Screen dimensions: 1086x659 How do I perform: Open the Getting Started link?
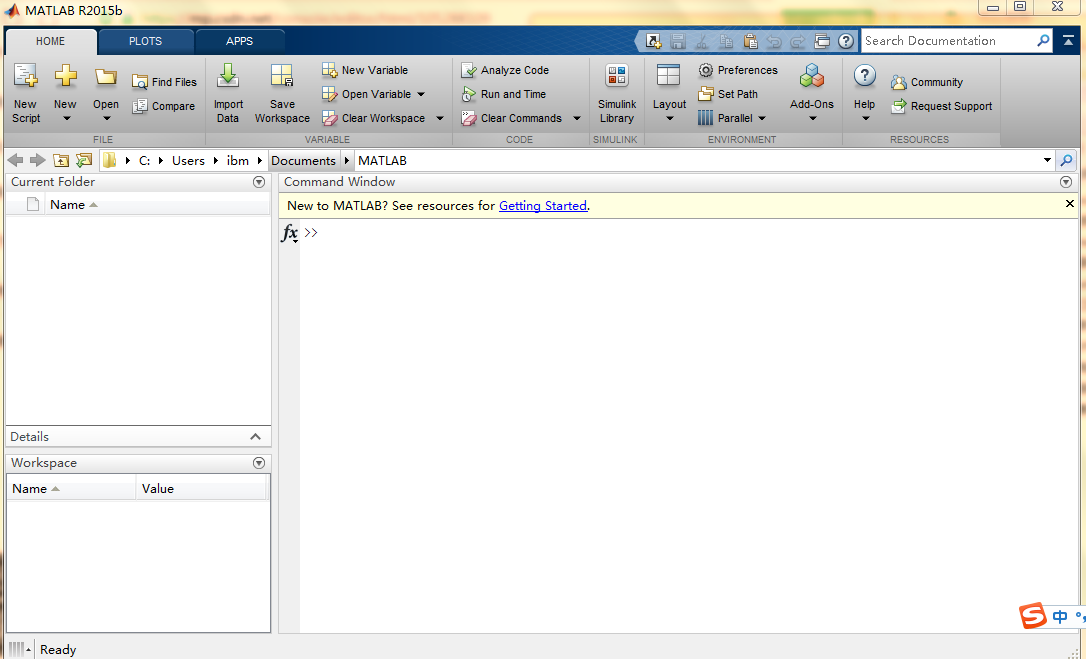coord(543,205)
